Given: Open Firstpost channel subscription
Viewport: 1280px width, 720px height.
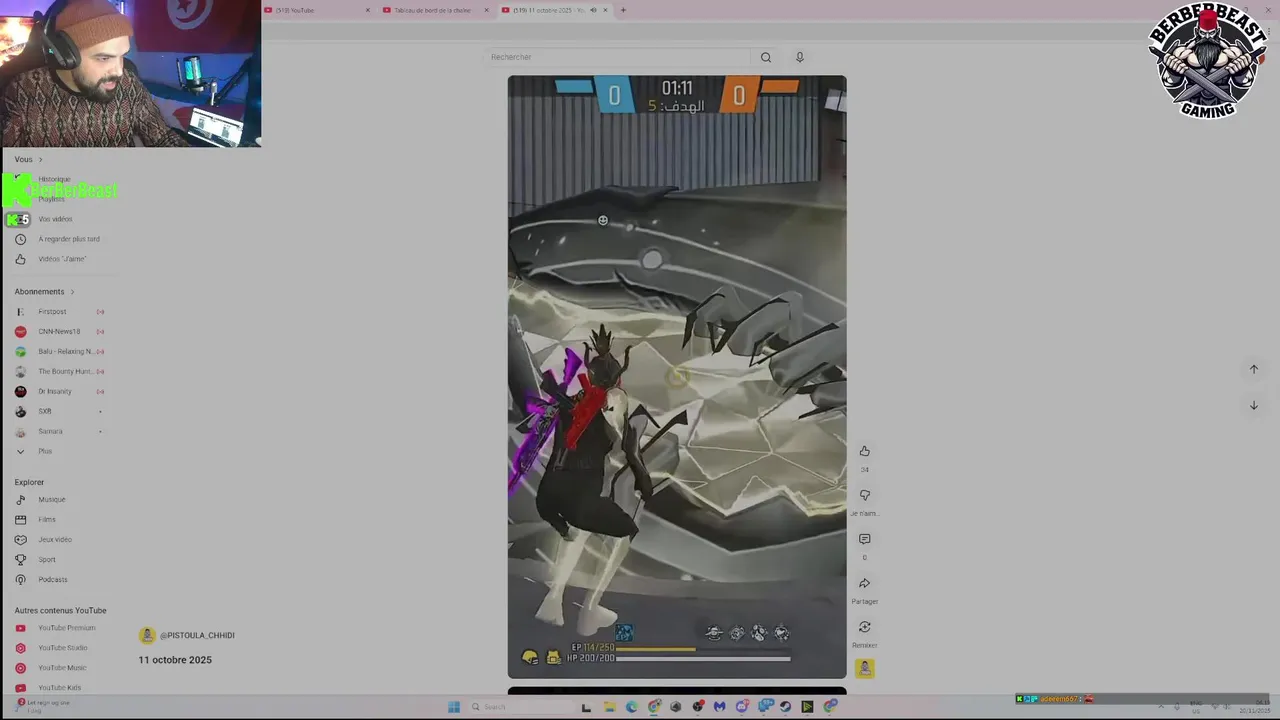Looking at the screenshot, I should click(59, 312).
